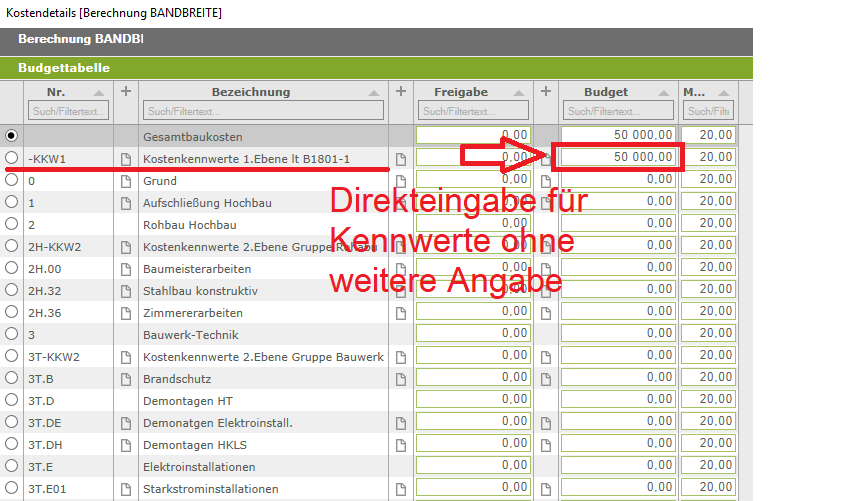Click the Bezeichnung filter text field
The height and width of the screenshot is (501, 846).
[x=263, y=111]
